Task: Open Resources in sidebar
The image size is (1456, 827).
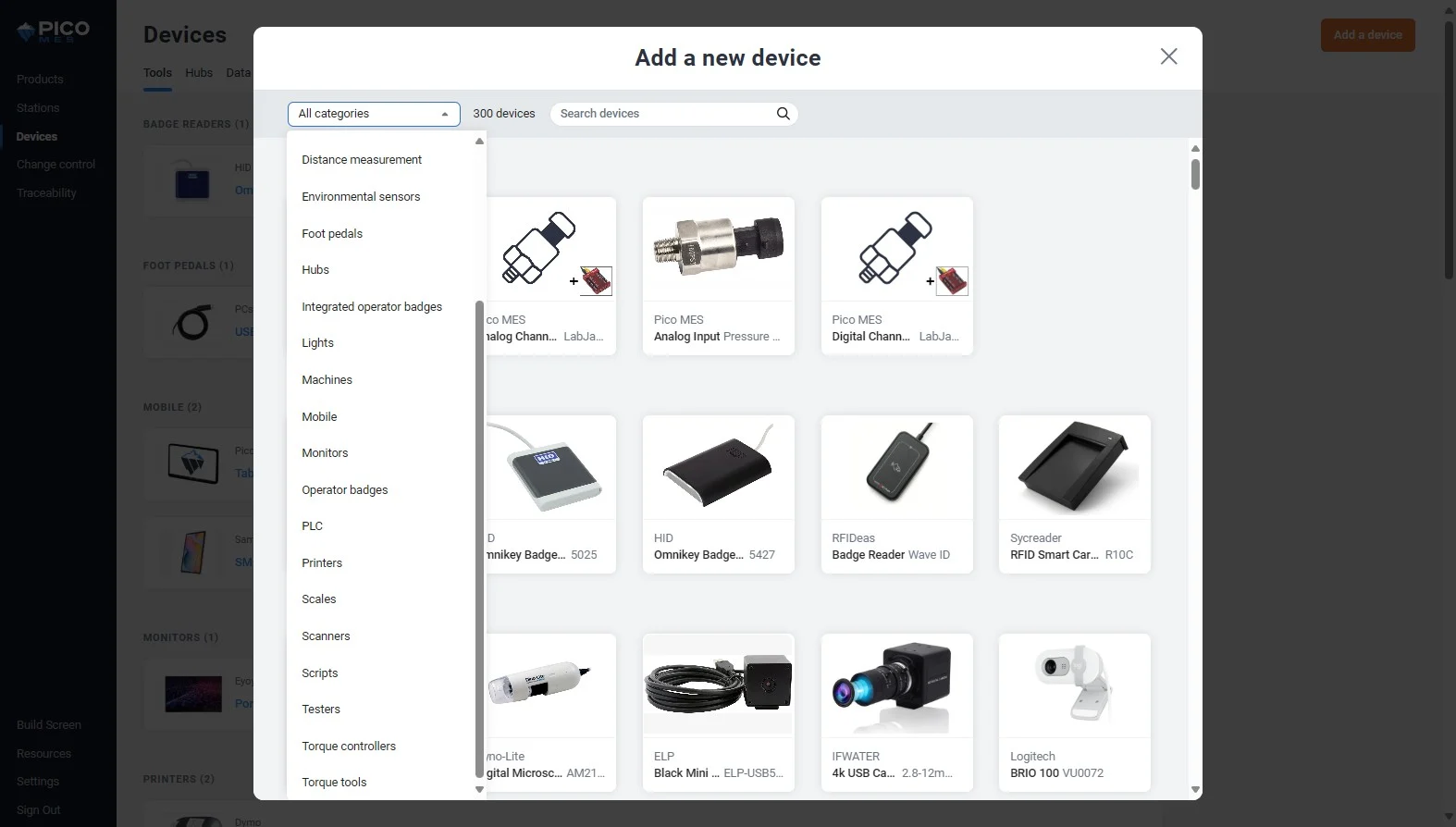Action: click(x=43, y=754)
